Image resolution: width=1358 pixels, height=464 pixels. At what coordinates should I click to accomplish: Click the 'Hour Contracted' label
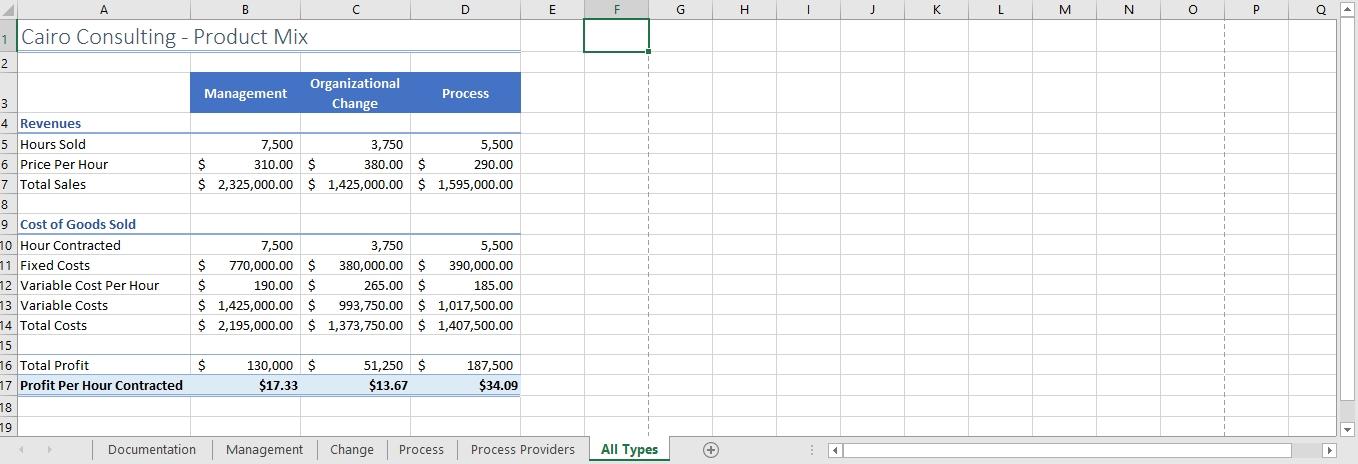click(x=70, y=245)
